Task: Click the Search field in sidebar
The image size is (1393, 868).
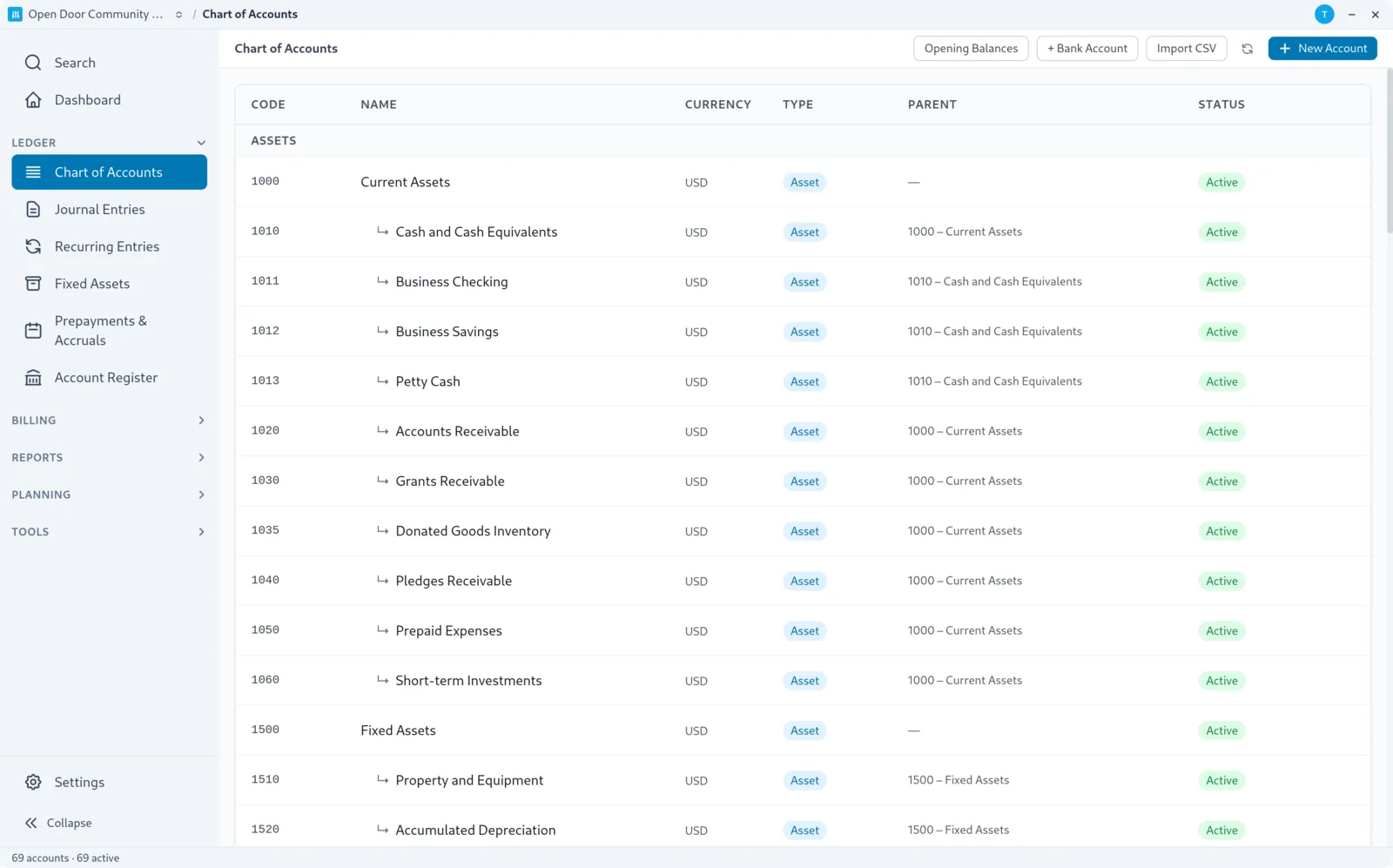Action: pyautogui.click(x=109, y=63)
